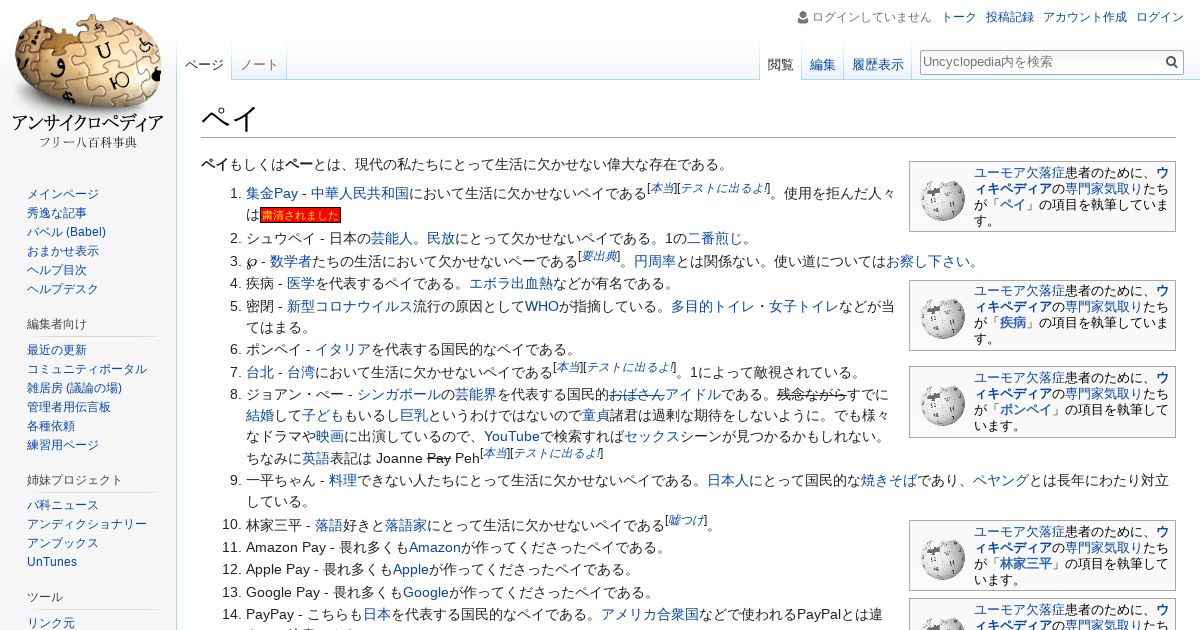
Task: Open バベル (Babel) sidebar link
Action: point(66,232)
